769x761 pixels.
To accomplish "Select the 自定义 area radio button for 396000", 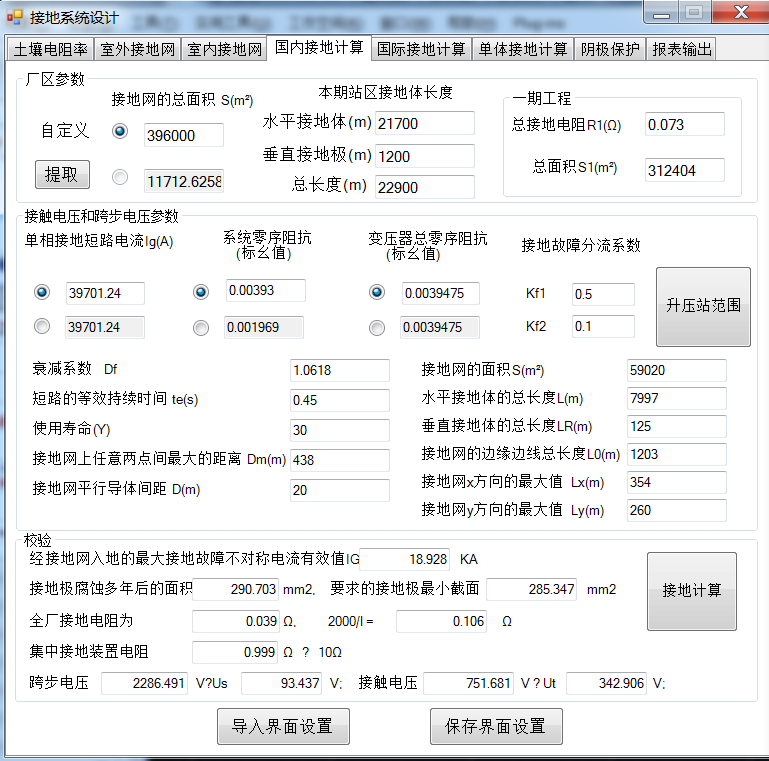I will 120,131.
